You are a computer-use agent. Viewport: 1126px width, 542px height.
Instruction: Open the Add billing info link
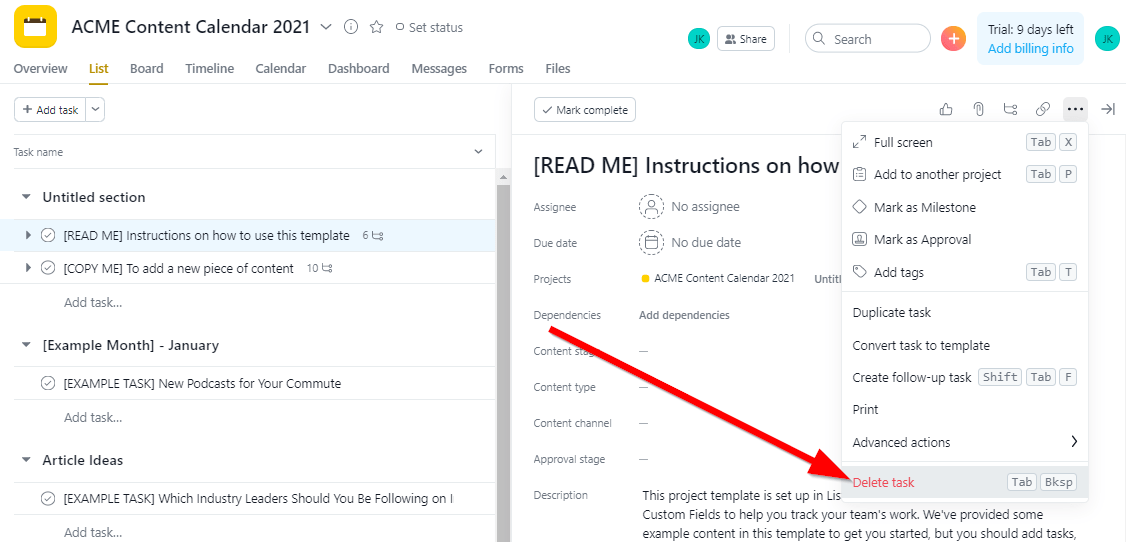click(x=1030, y=49)
